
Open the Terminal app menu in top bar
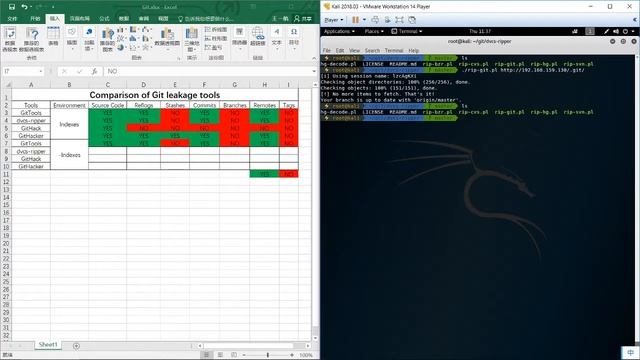coord(407,31)
